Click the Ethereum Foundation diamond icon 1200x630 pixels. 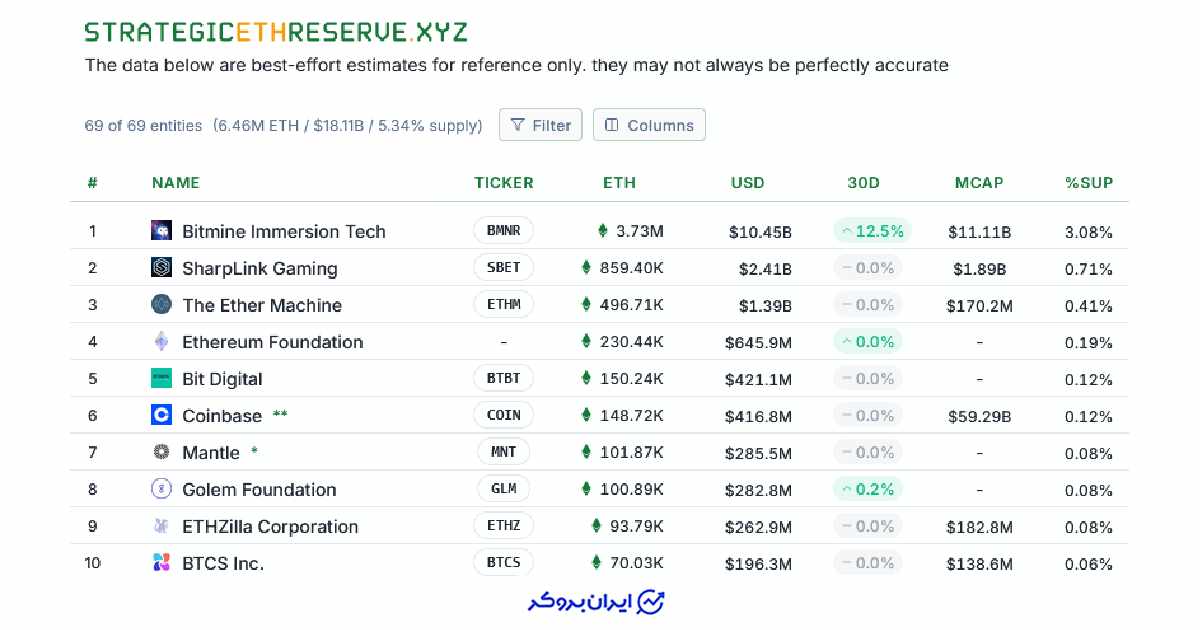click(x=161, y=342)
